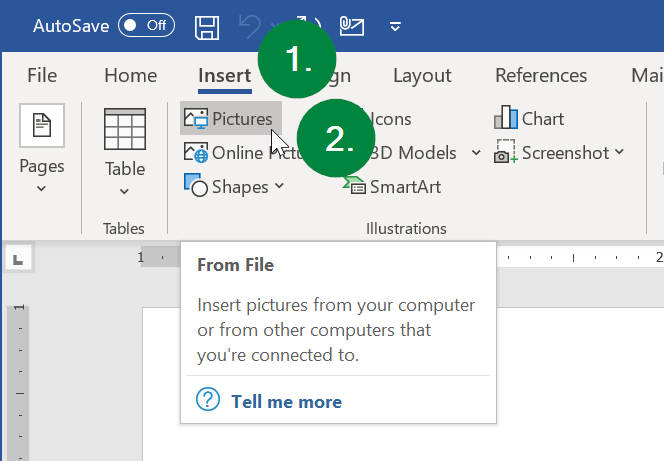The height and width of the screenshot is (461, 664).
Task: Click the SmartArt icon
Action: (x=354, y=185)
